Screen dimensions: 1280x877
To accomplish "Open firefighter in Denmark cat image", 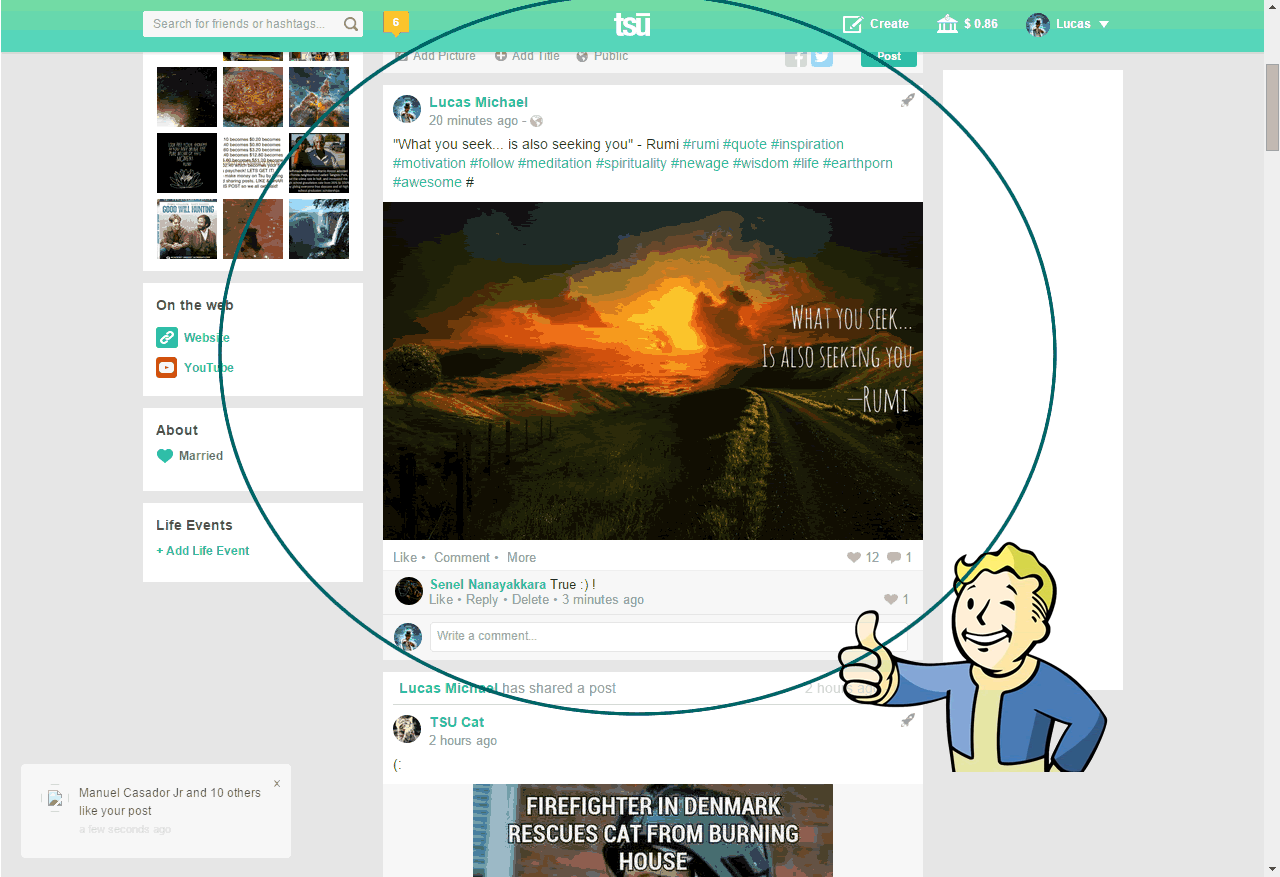I will tap(653, 830).
